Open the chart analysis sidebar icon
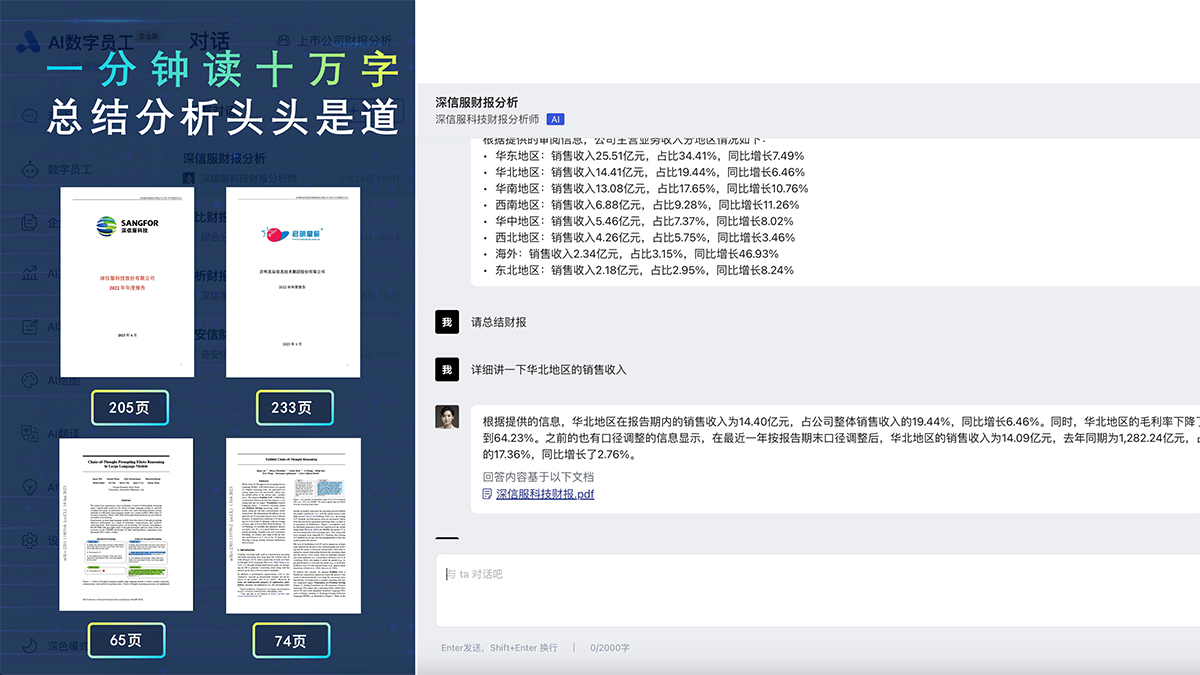This screenshot has width=1200, height=675. pos(29,274)
